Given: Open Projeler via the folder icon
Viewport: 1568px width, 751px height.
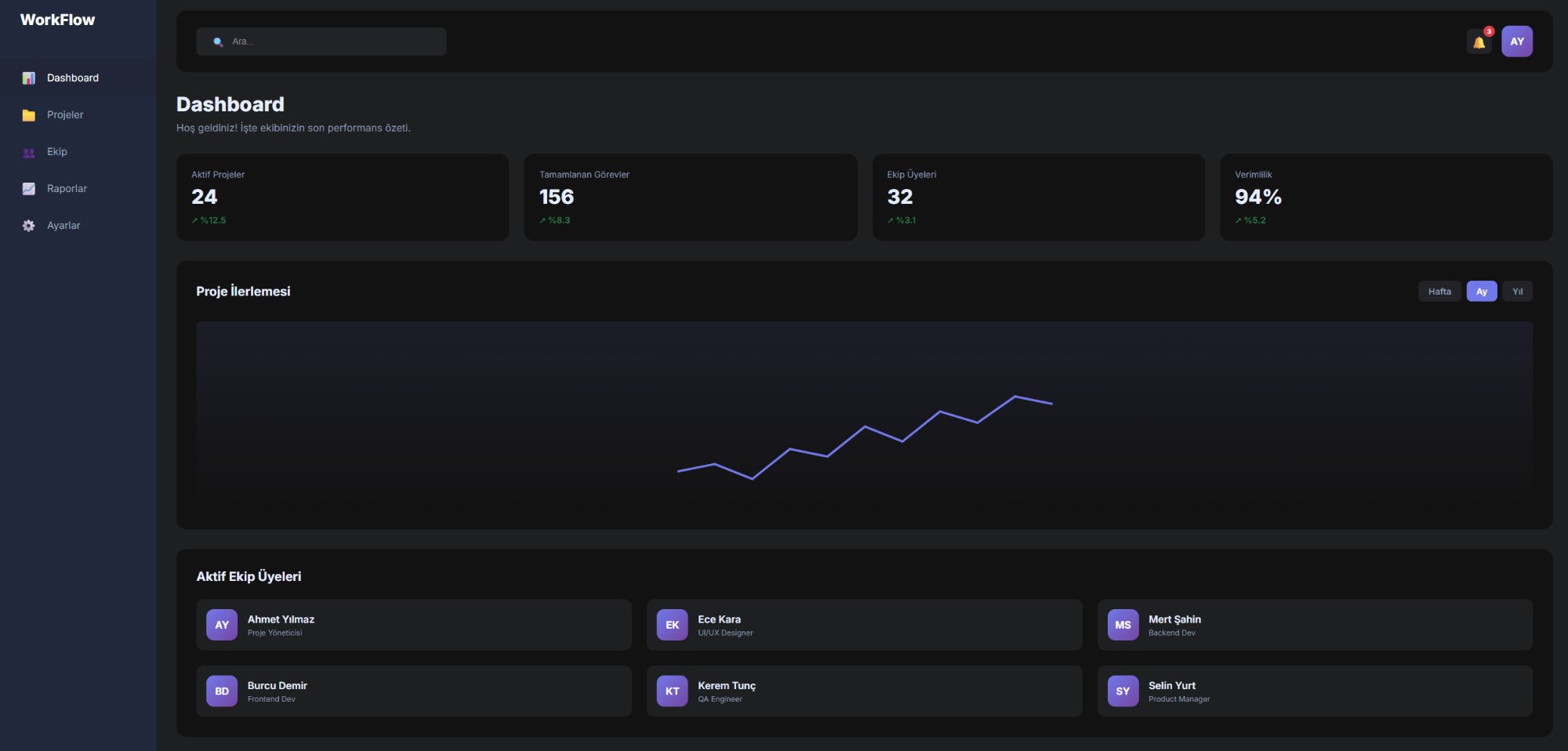Looking at the screenshot, I should point(28,114).
